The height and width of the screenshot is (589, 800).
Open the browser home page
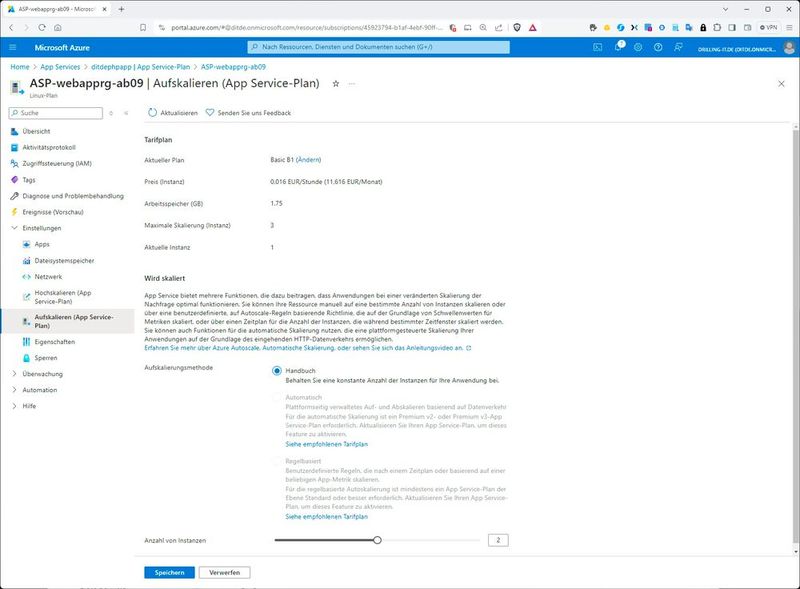[x=58, y=28]
